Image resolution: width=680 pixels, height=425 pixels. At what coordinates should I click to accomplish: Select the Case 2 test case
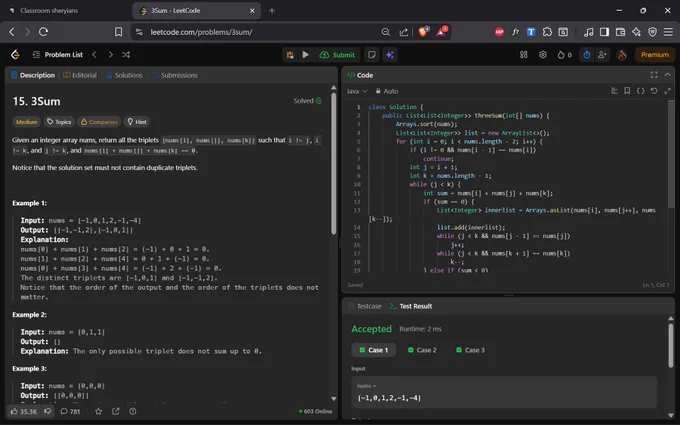422,350
